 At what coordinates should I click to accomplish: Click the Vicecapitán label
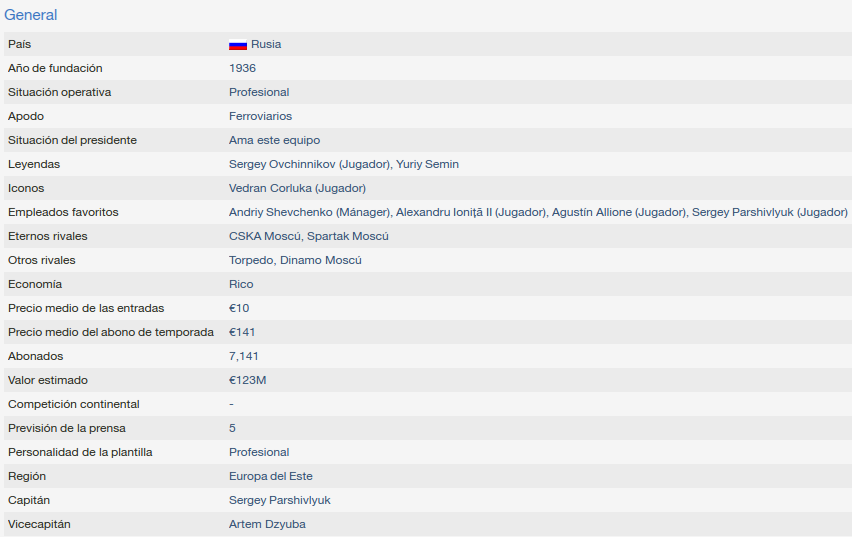click(39, 524)
